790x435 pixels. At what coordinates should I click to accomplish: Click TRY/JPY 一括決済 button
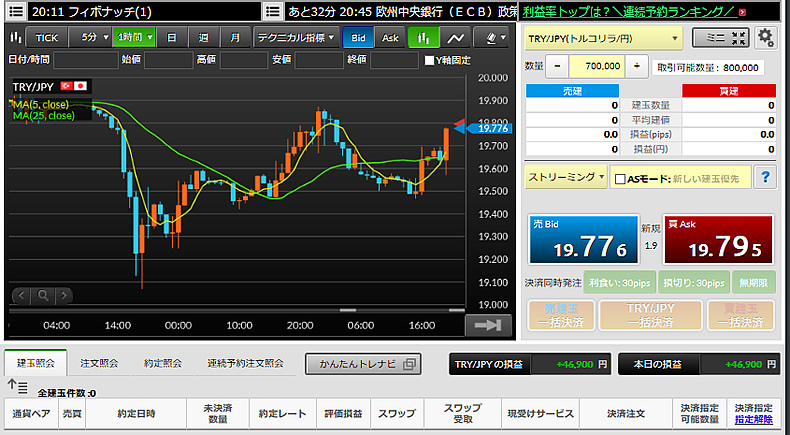pyautogui.click(x=650, y=315)
